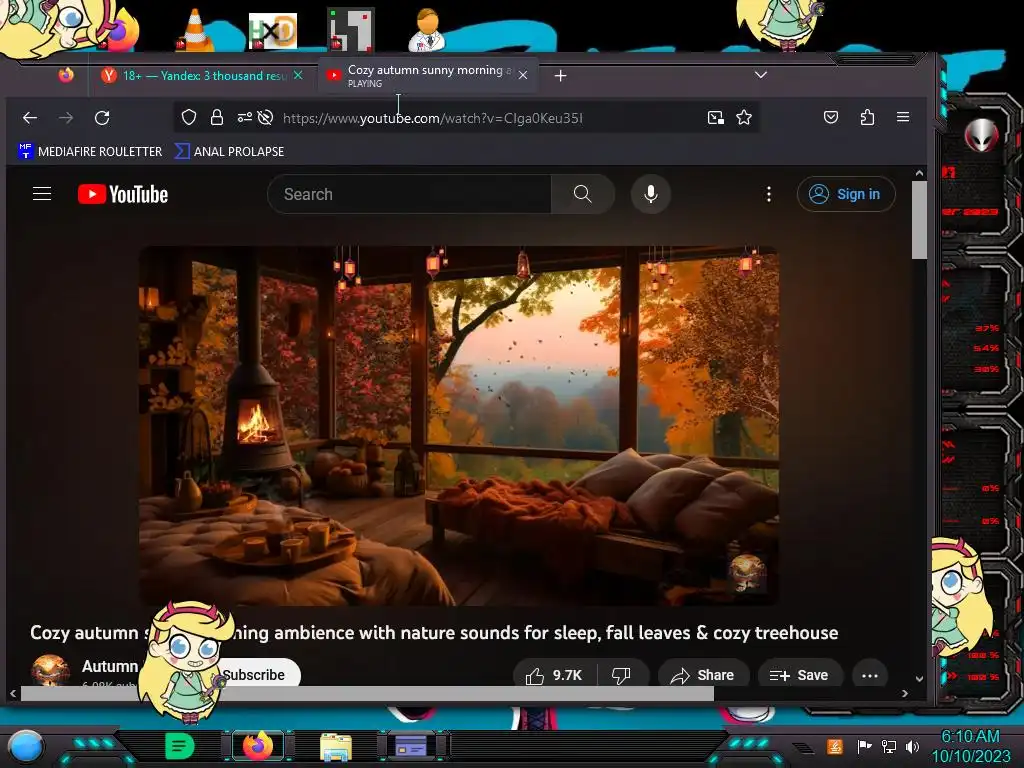Click the scroll right arrow
The height and width of the screenshot is (768, 1024).
tap(904, 694)
